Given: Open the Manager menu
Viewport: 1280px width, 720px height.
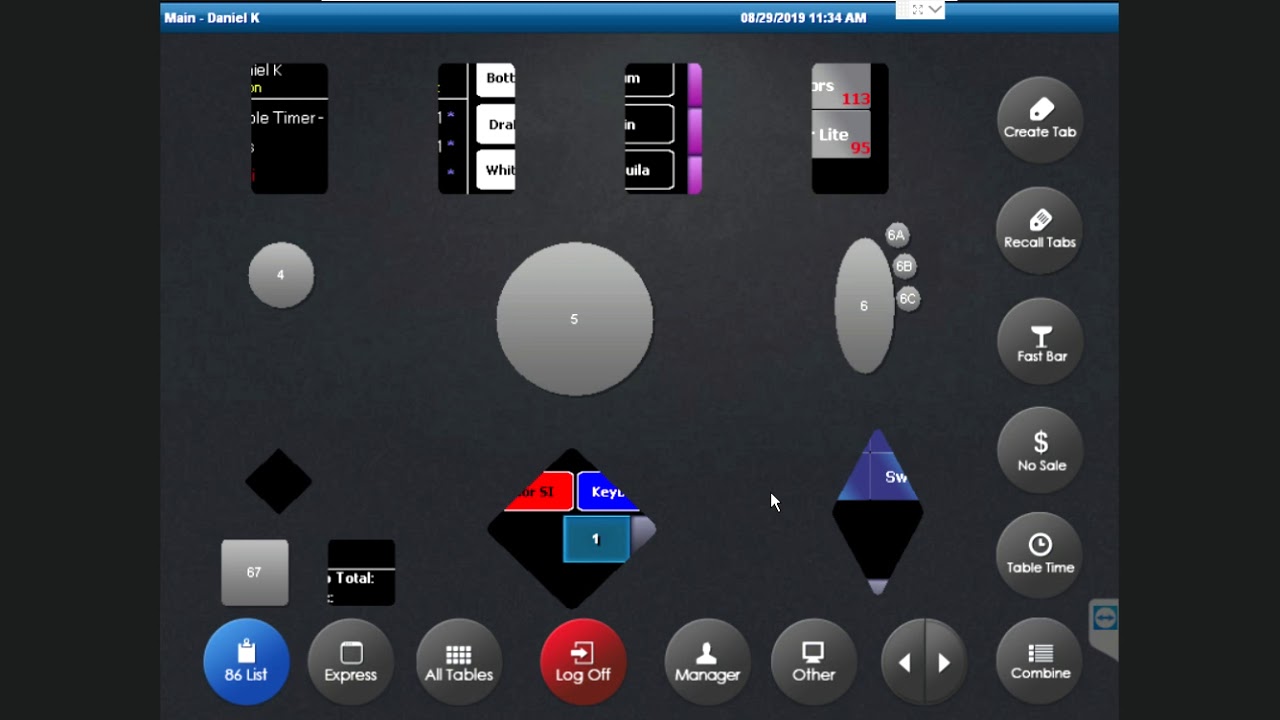Looking at the screenshot, I should [707, 661].
